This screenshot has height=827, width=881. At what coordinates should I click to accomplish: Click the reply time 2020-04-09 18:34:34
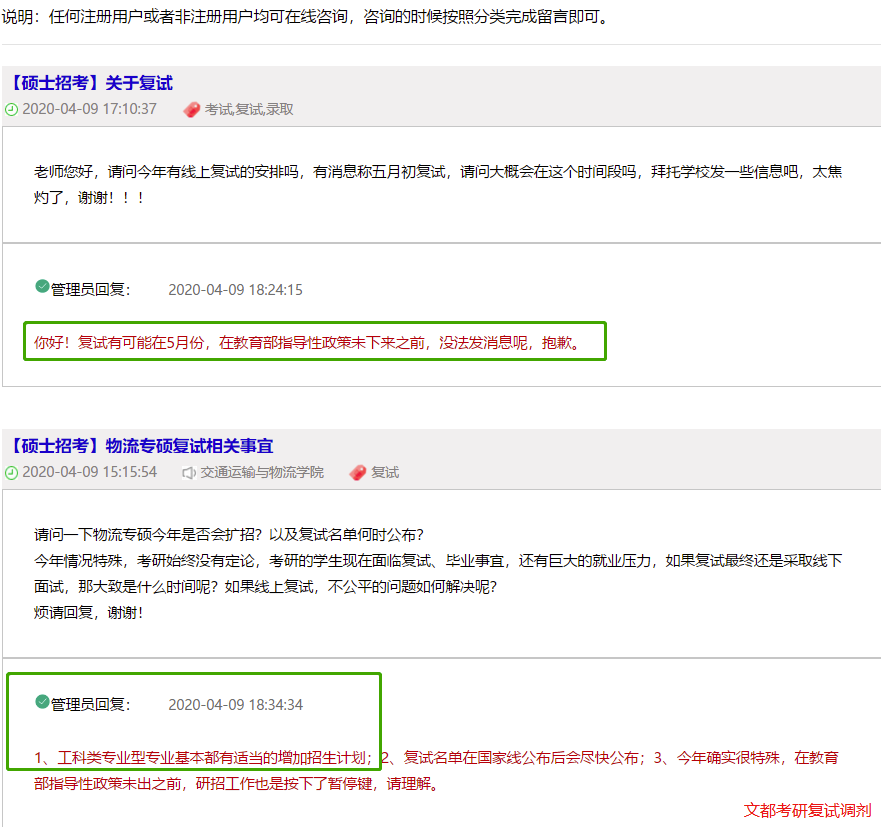pyautogui.click(x=235, y=705)
